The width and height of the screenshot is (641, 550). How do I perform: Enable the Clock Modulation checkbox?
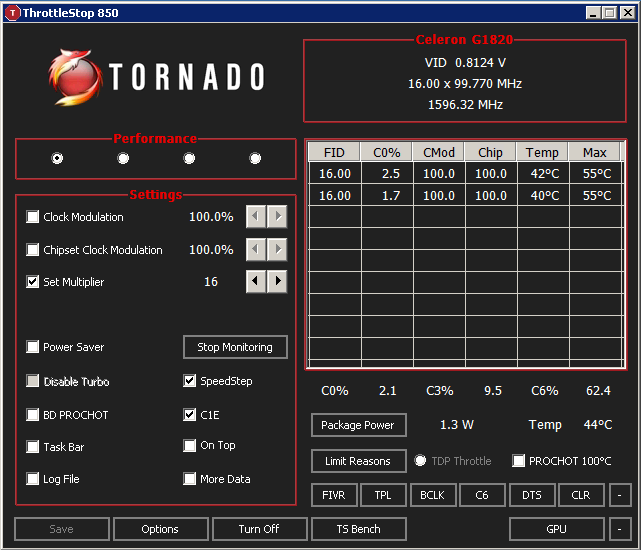click(x=32, y=216)
